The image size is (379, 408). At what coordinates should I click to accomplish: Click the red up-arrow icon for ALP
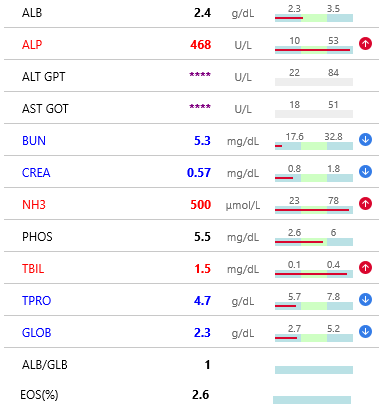click(365, 44)
